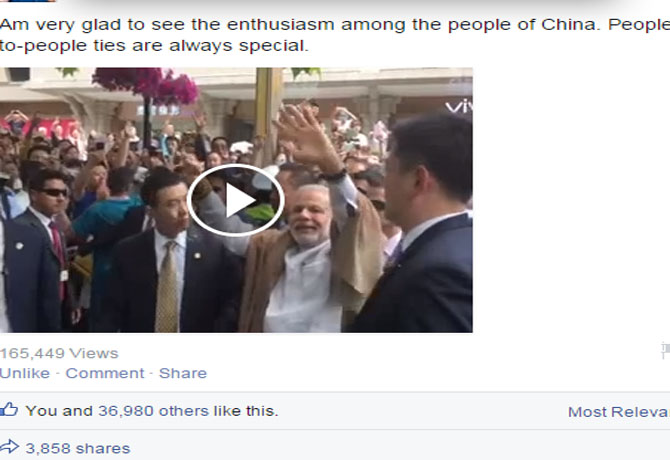Screen dimensions: 670x460
Task: Click the vivo watermark on the video
Action: point(459,106)
